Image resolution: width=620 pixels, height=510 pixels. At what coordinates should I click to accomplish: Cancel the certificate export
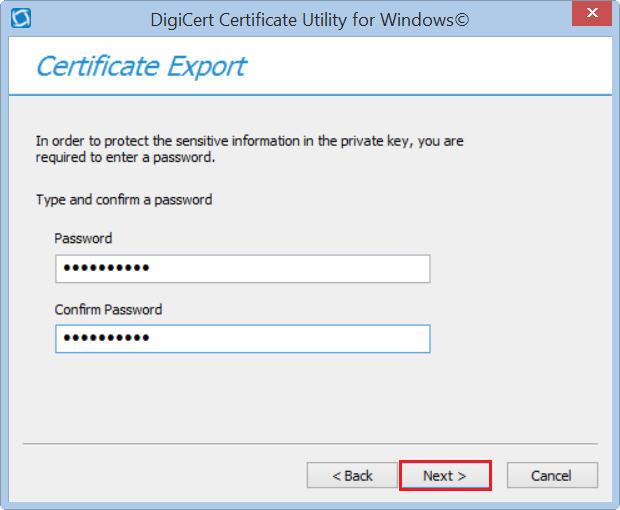click(x=552, y=476)
